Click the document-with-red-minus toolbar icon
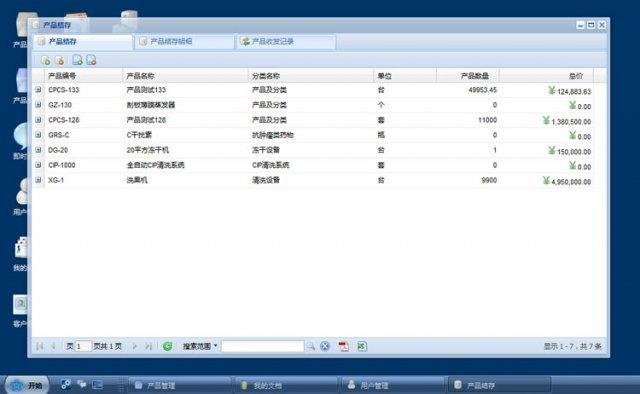This screenshot has width=640, height=394. (x=91, y=60)
